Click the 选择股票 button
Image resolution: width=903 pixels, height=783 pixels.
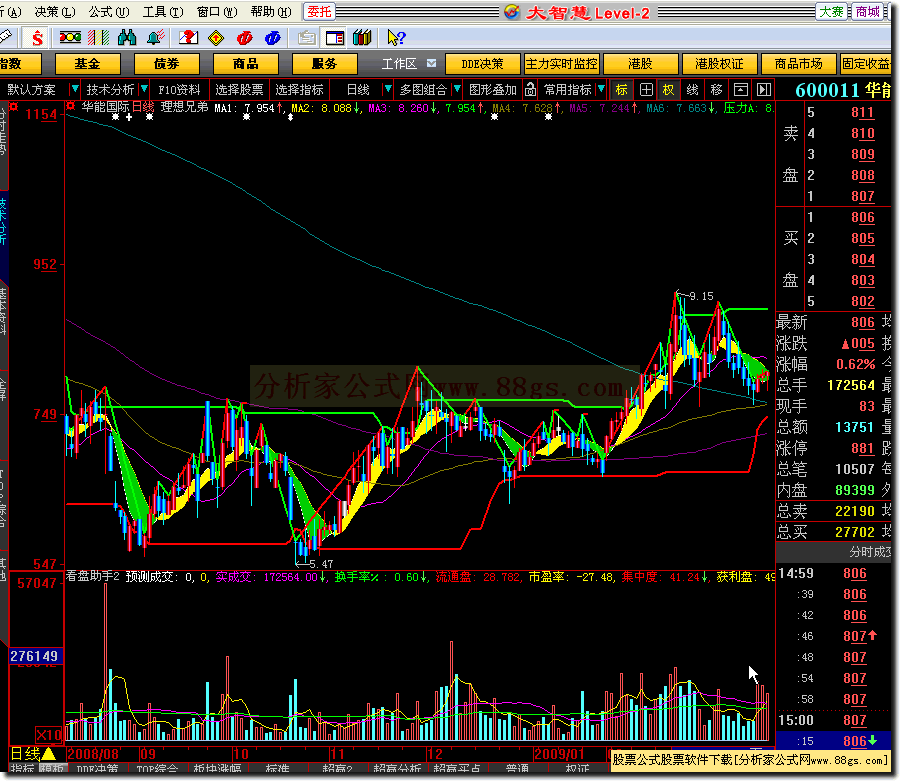pos(239,90)
